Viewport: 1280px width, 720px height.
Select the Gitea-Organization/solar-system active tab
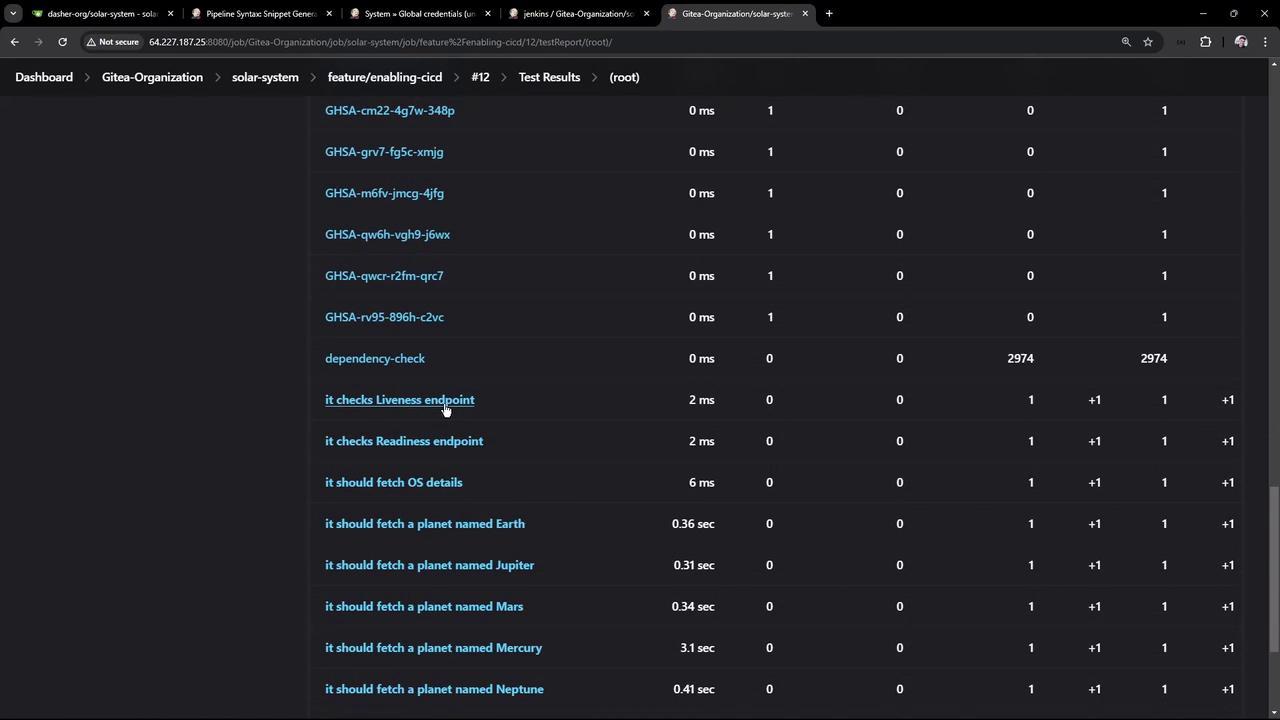737,14
